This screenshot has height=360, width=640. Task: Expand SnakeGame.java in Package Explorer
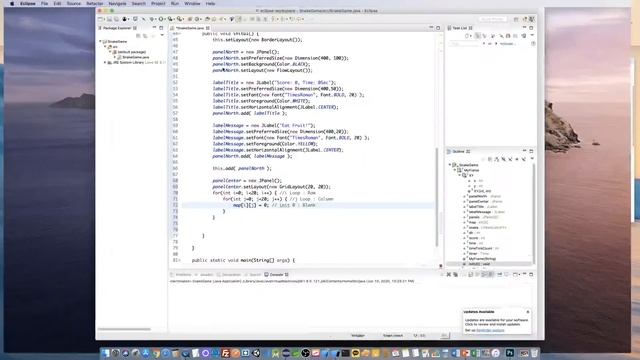click(x=115, y=58)
